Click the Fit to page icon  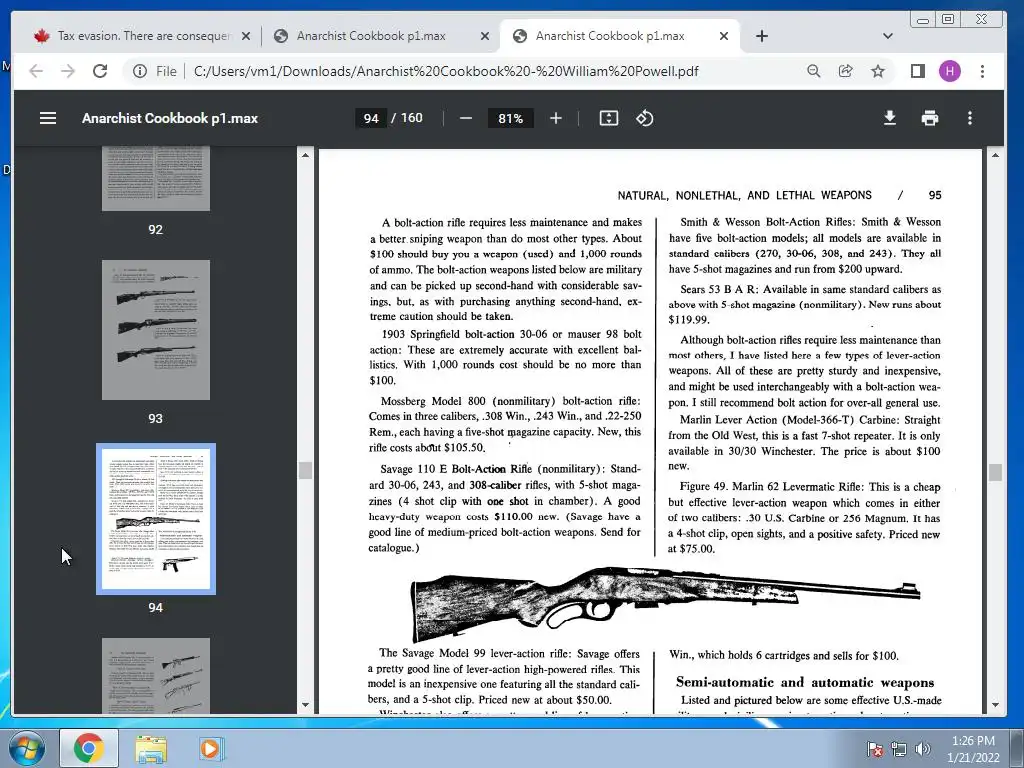pyautogui.click(x=609, y=118)
